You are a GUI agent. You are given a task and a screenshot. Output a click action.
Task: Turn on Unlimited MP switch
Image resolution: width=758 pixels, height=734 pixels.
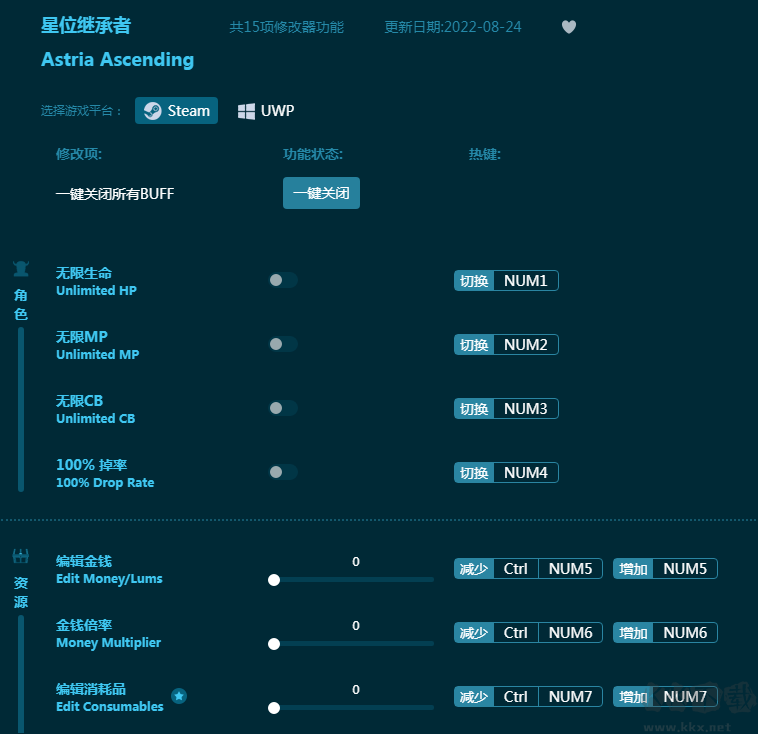(x=282, y=344)
